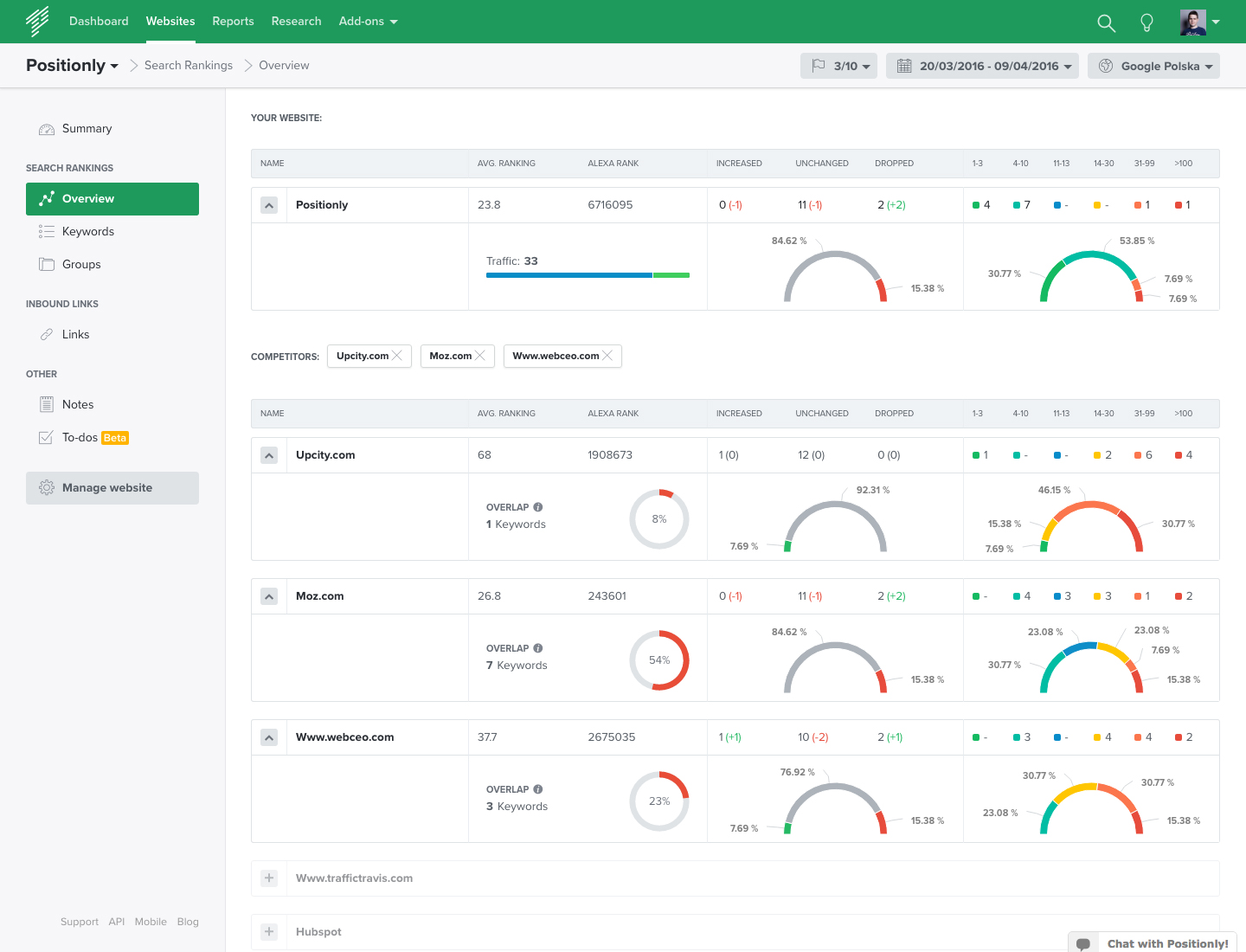Click the chat bubble icon
The height and width of the screenshot is (952, 1246).
pyautogui.click(x=1083, y=943)
